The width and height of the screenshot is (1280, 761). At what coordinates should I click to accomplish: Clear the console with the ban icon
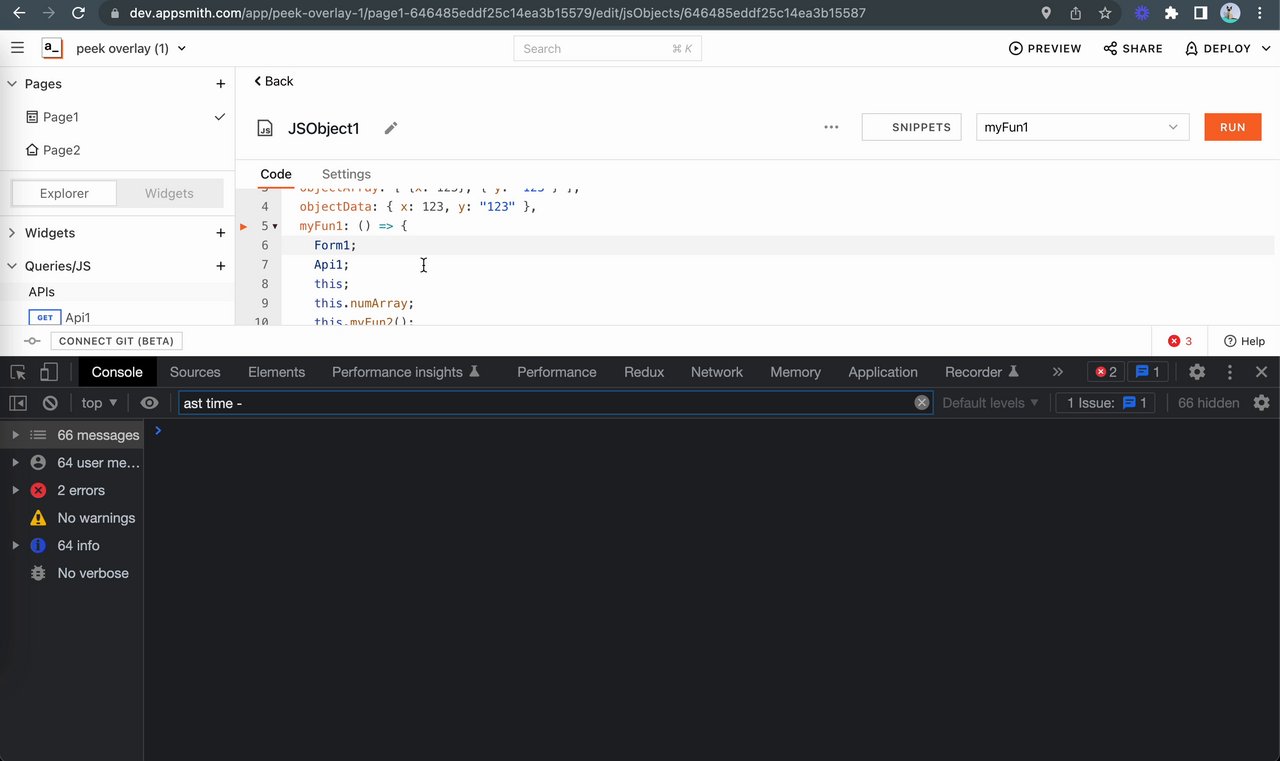pos(50,403)
